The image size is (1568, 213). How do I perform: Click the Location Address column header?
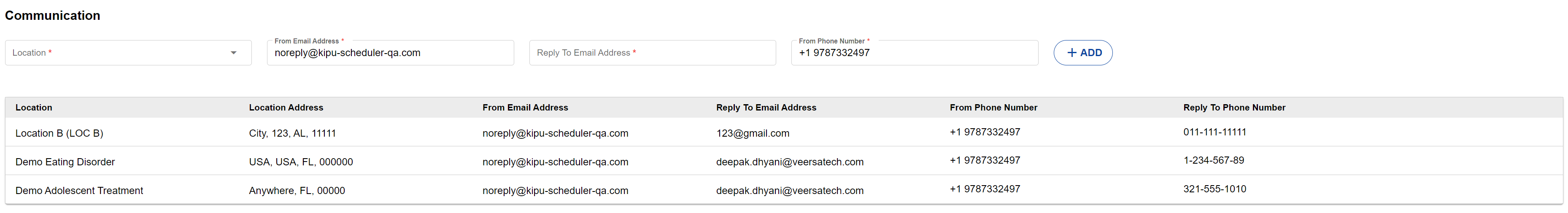286,108
